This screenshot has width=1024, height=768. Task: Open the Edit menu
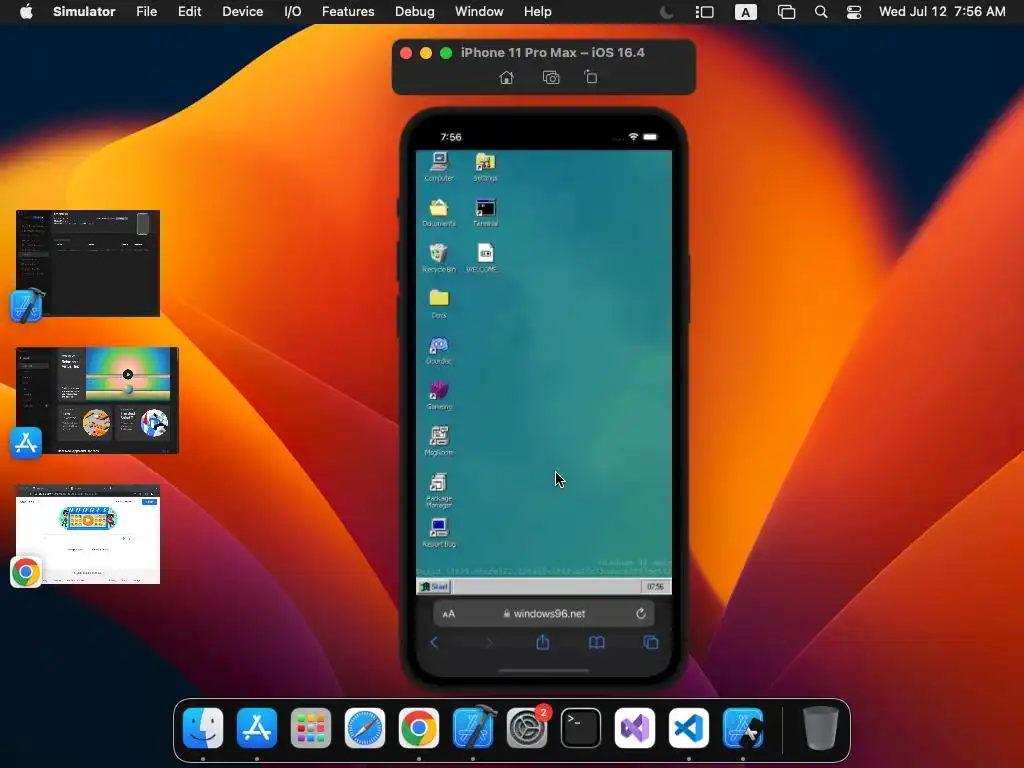[189, 12]
